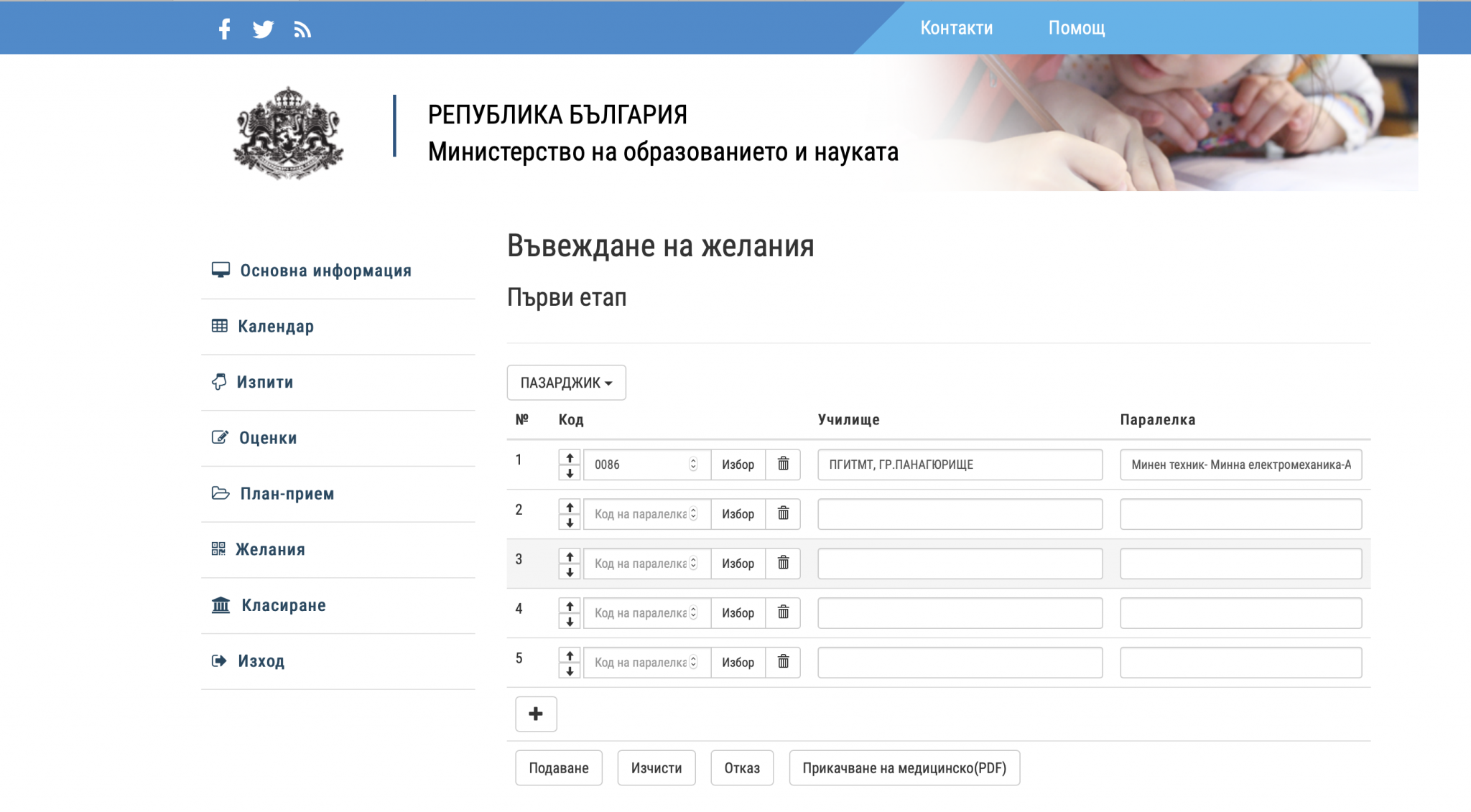
Task: Open Класиране in the sidebar
Action: point(283,605)
